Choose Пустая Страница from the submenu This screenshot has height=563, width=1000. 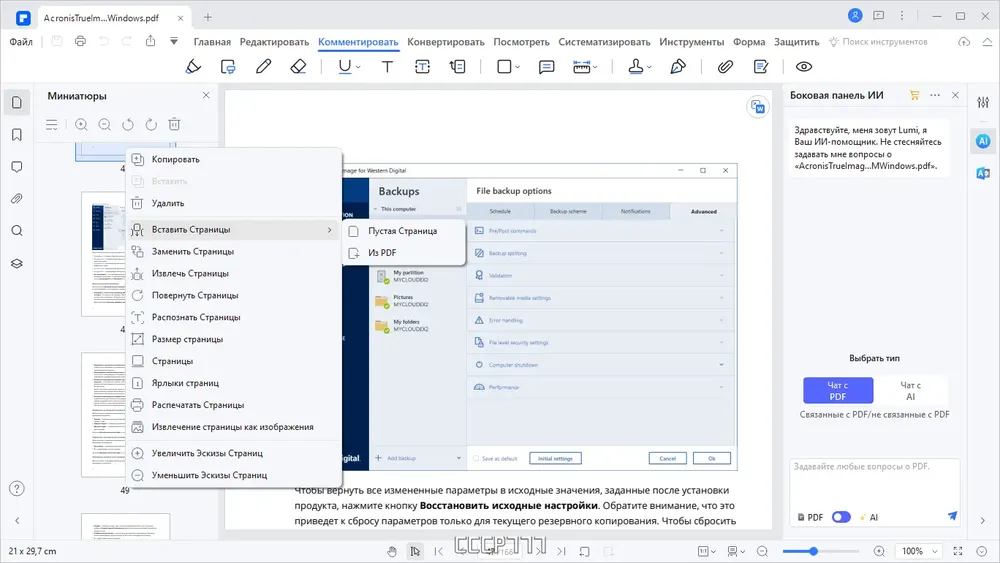(x=402, y=231)
